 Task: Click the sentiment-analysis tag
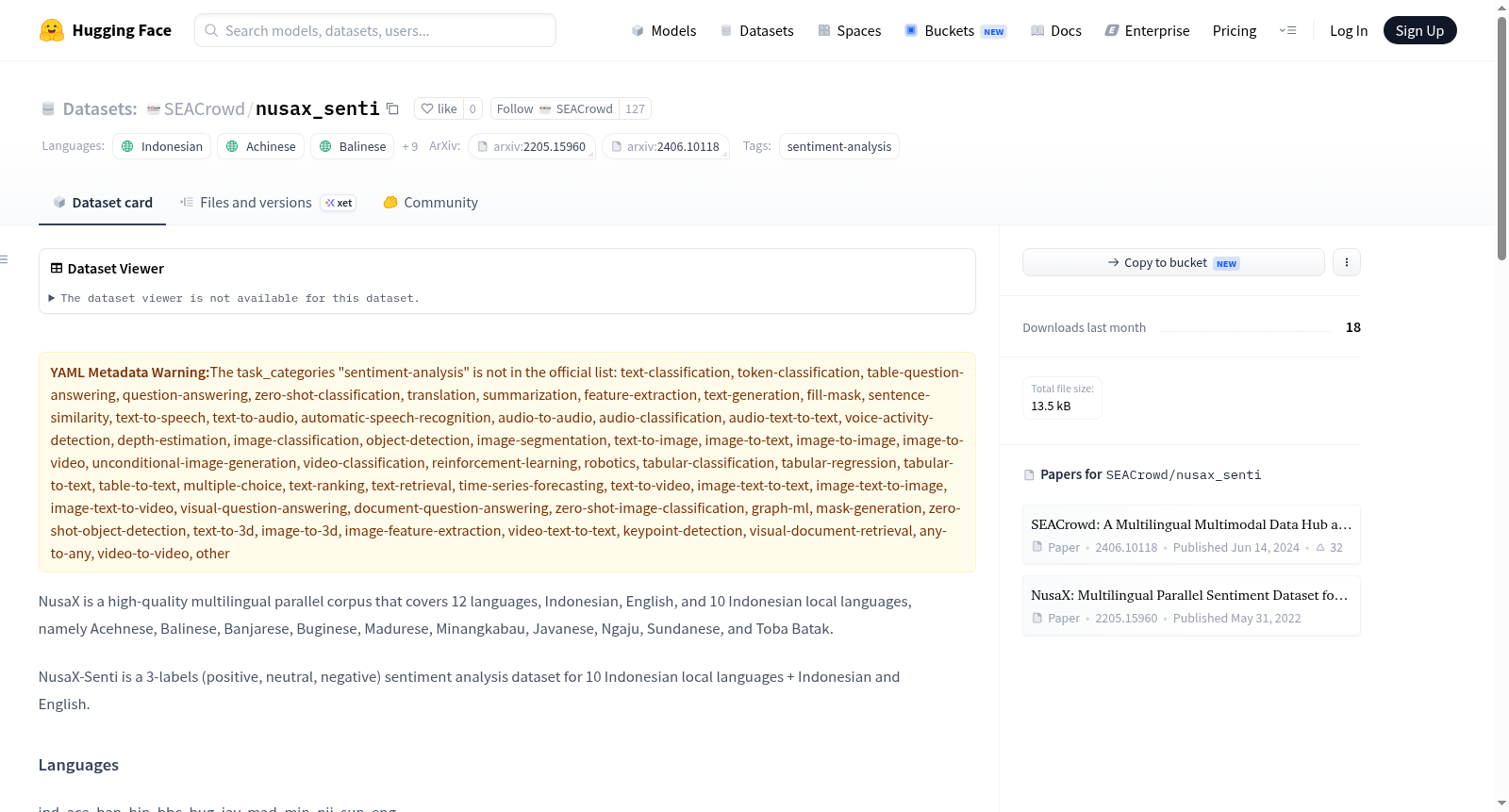coord(838,146)
